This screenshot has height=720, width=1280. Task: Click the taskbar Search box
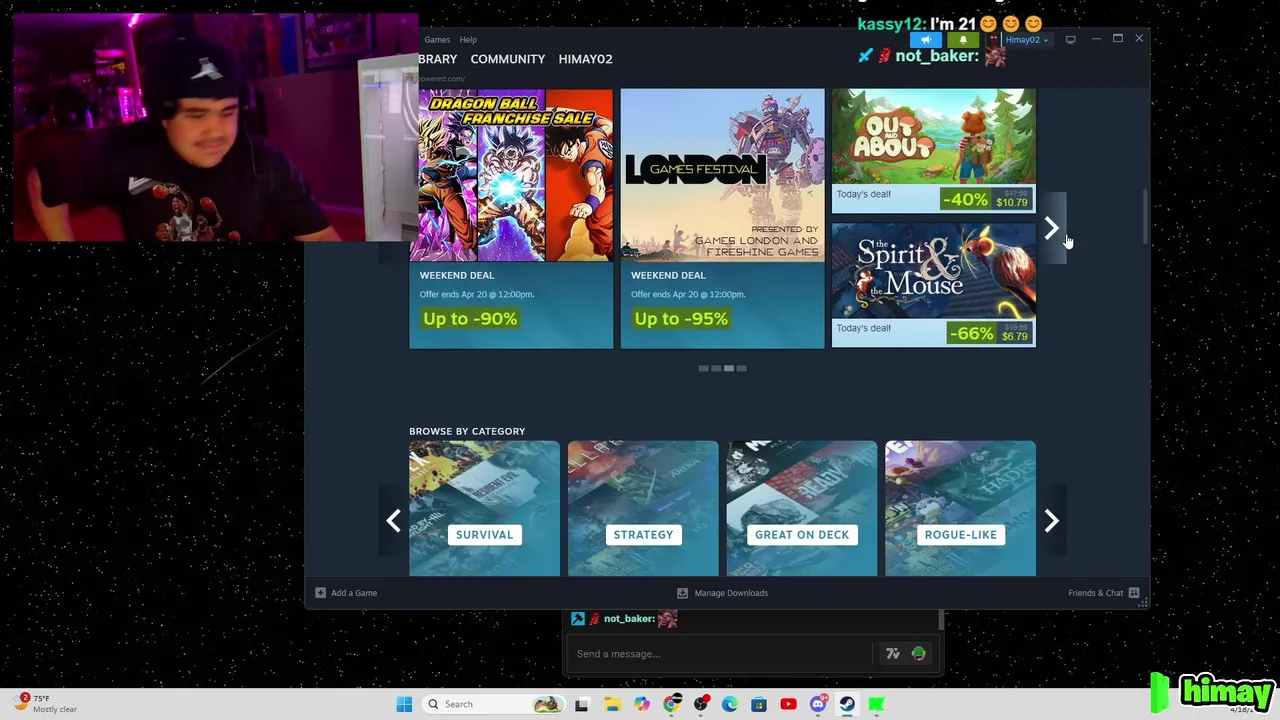492,704
